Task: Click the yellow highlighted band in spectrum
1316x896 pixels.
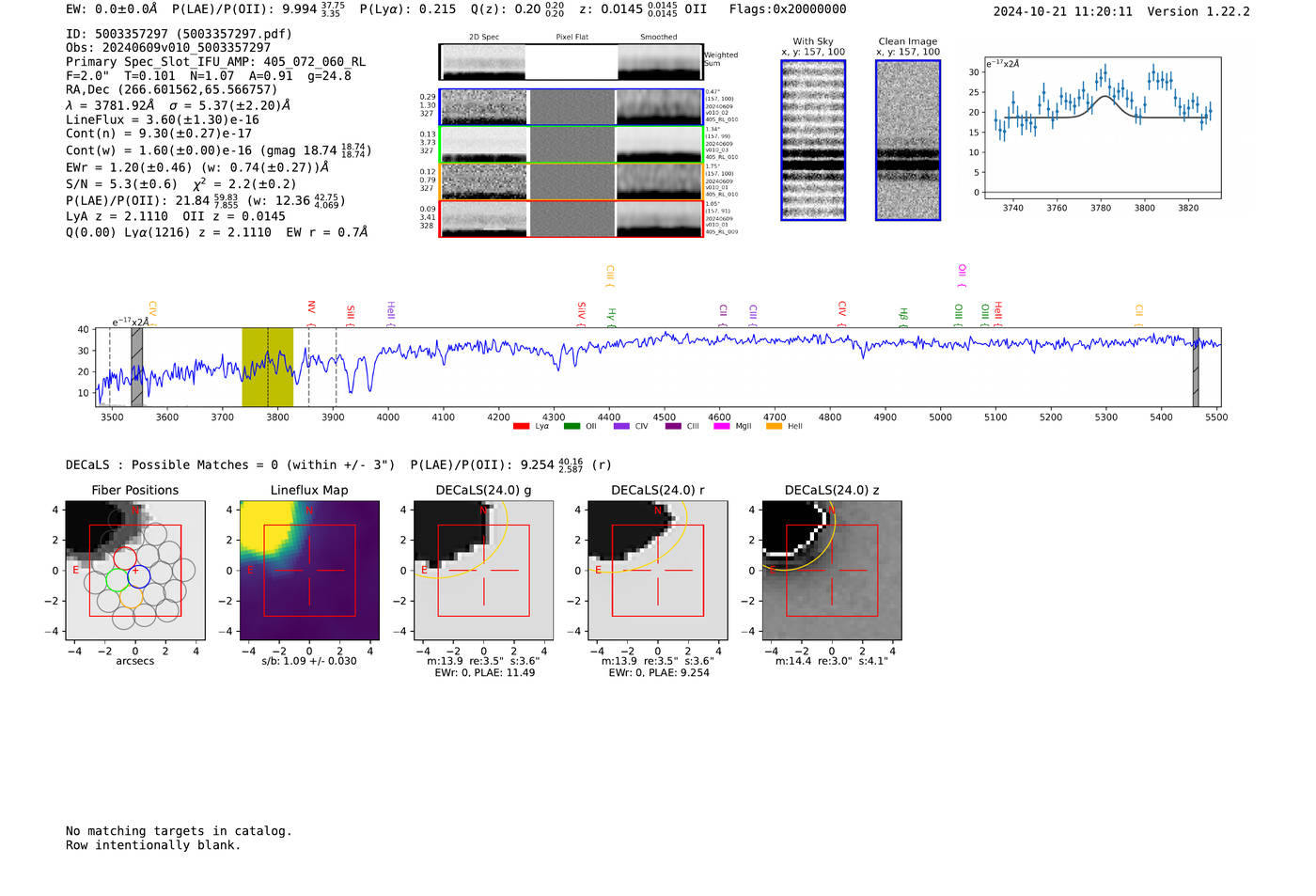Action: 268,367
